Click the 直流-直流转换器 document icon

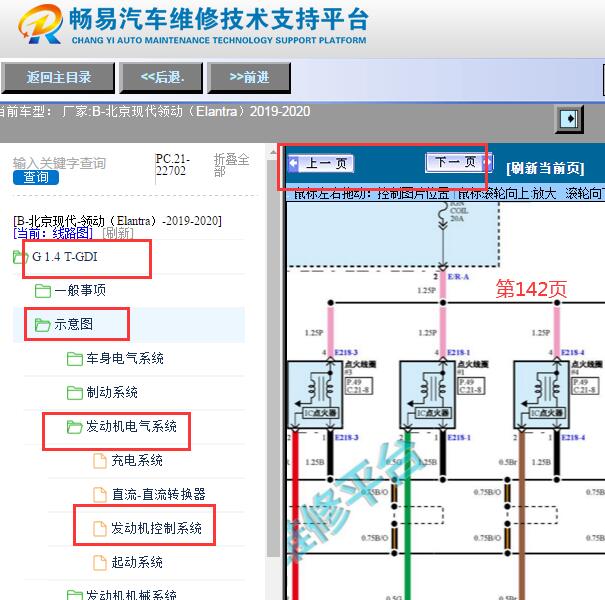pyautogui.click(x=100, y=495)
